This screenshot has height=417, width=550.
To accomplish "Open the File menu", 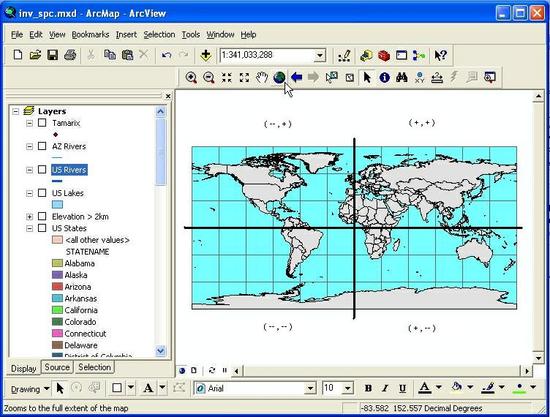I will [x=17, y=34].
